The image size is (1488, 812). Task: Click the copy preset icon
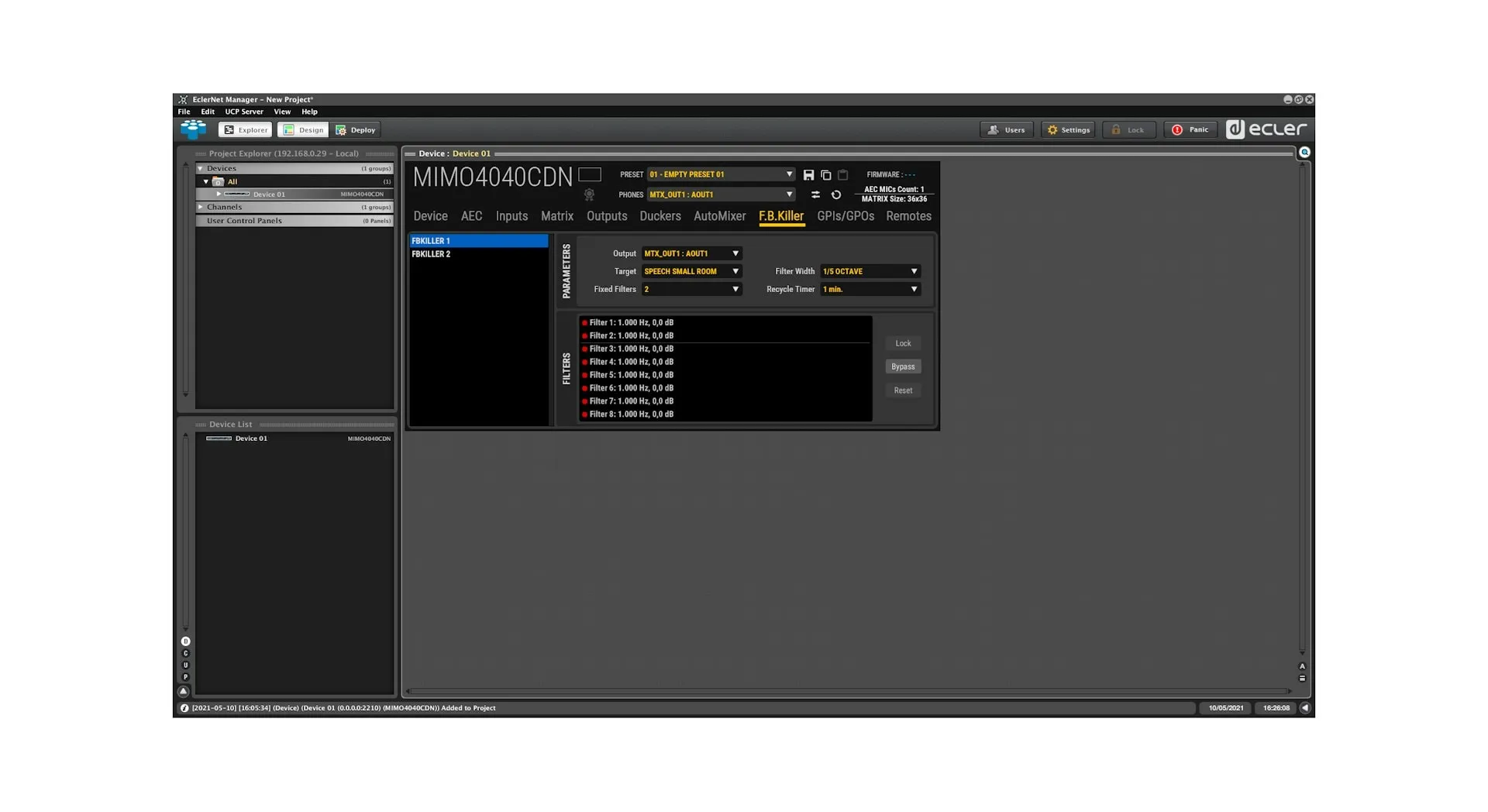point(825,175)
